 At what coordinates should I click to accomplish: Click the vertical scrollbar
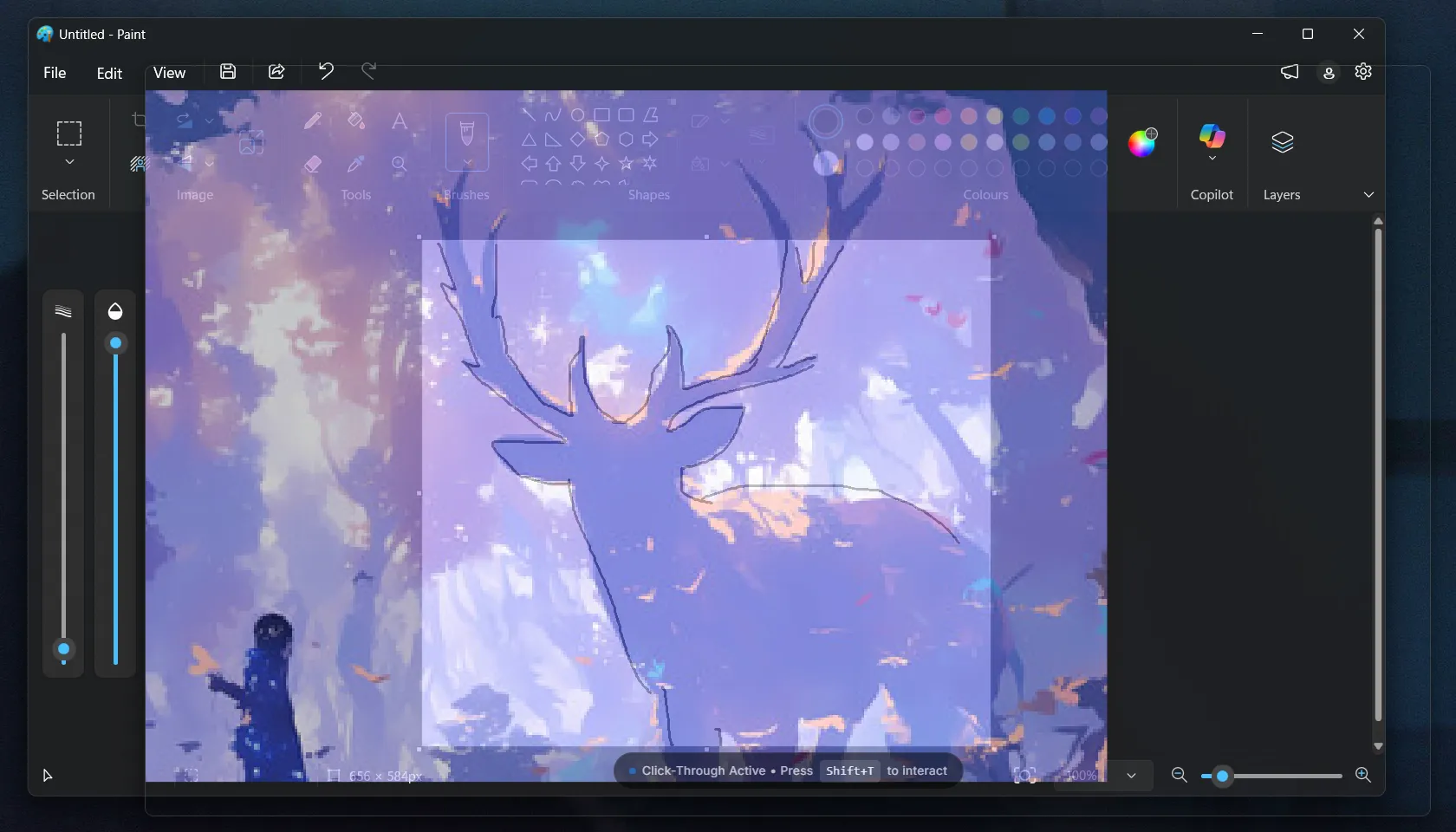[x=1378, y=474]
